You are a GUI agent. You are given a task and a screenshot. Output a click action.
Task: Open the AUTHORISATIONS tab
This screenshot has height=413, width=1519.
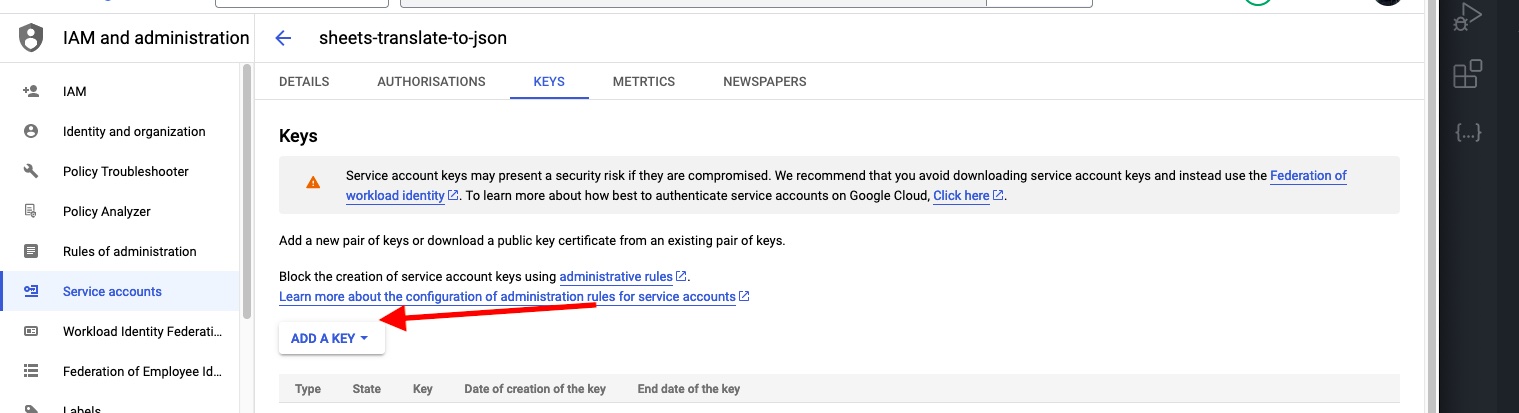(431, 82)
